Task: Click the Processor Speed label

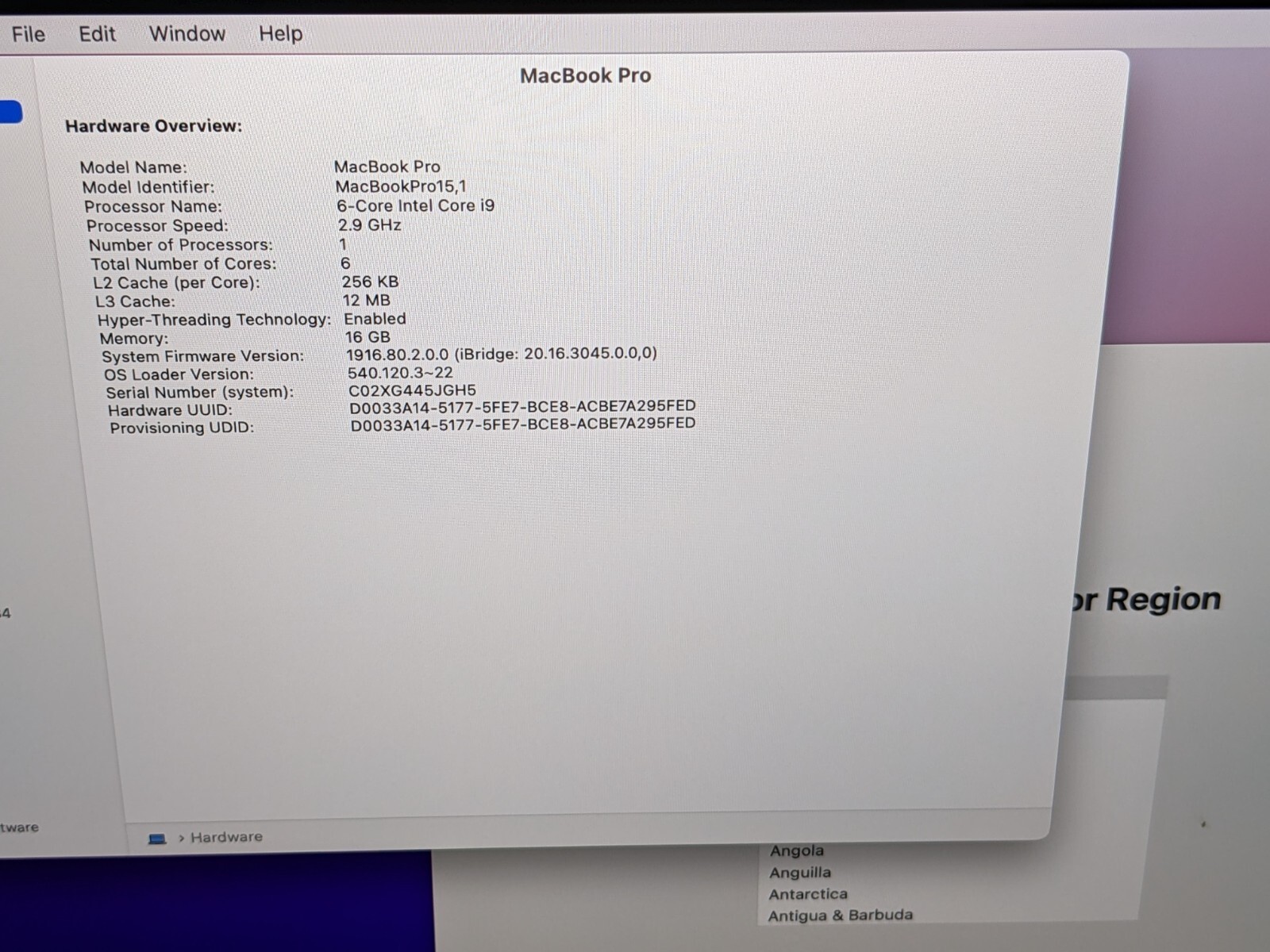Action: click(x=157, y=226)
